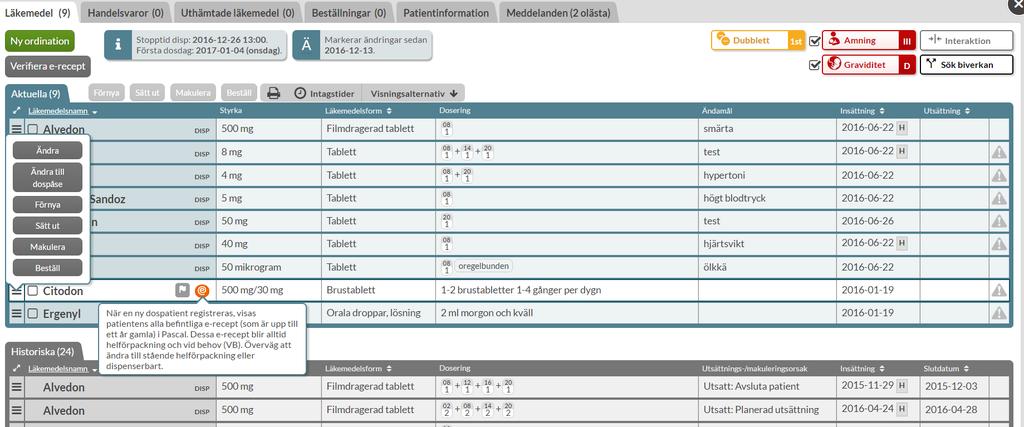Click the Ä icon for marked changes
The image size is (1024, 427).
(x=306, y=44)
